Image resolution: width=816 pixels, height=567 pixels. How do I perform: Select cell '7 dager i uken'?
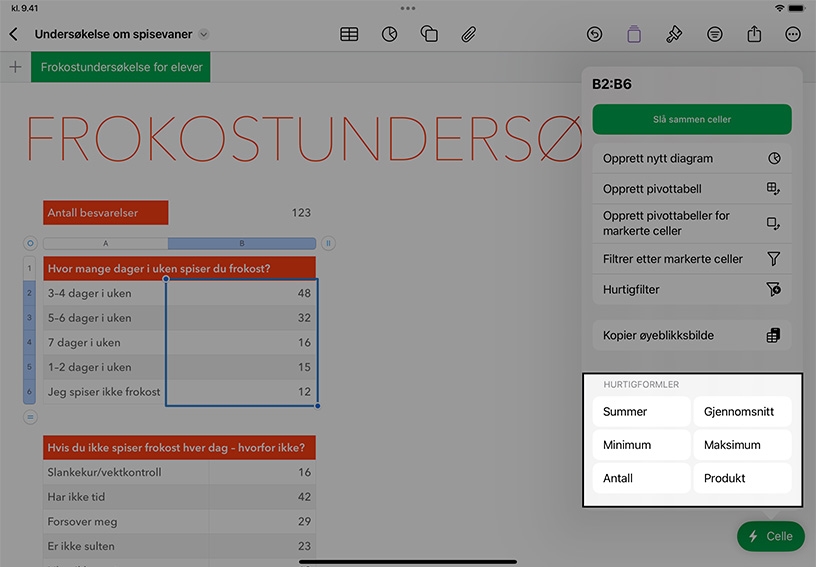pos(105,343)
